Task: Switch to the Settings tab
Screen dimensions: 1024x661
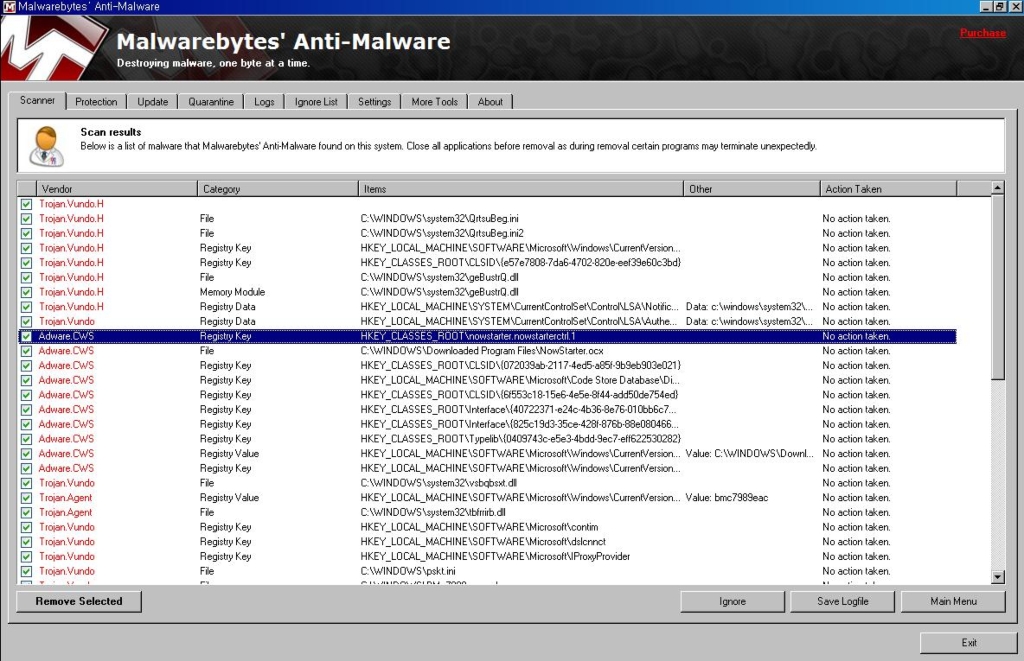Action: [374, 102]
